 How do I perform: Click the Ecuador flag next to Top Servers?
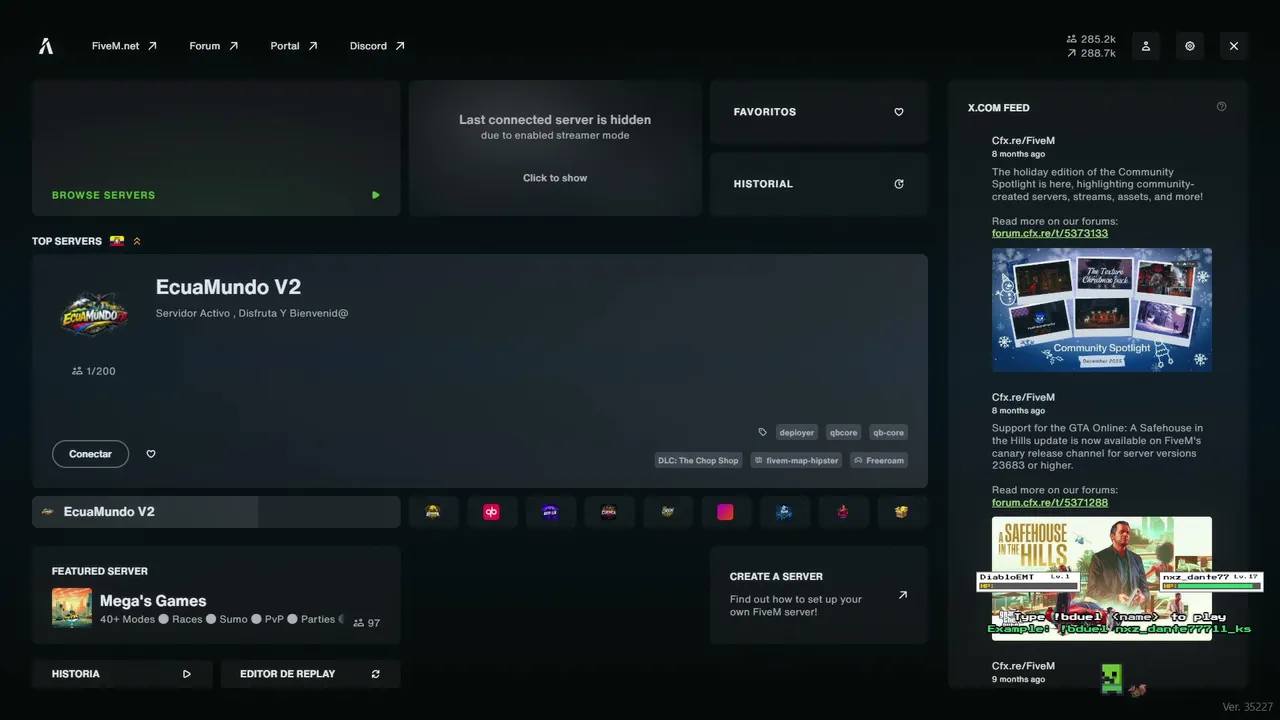(x=117, y=241)
